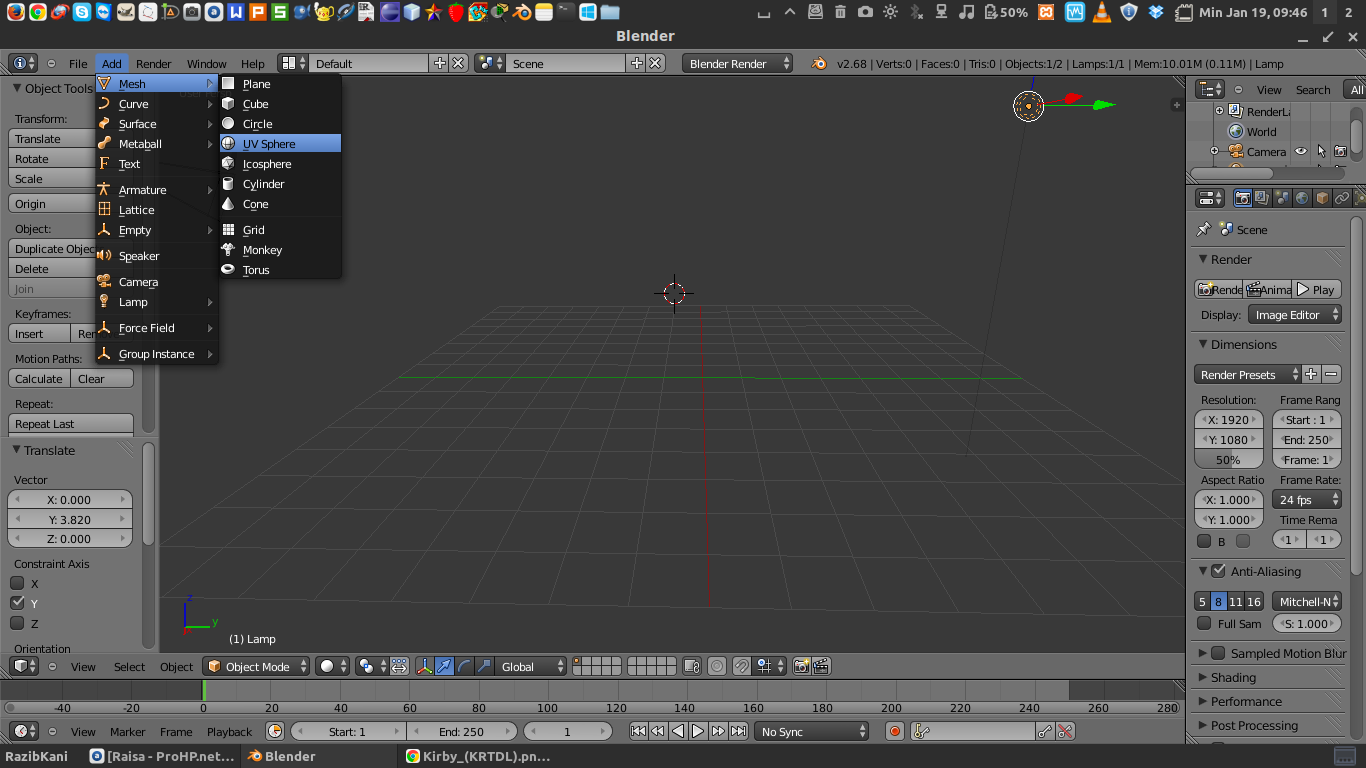Open the Image Editor display dropdown
This screenshot has width=1366, height=768.
click(1294, 314)
